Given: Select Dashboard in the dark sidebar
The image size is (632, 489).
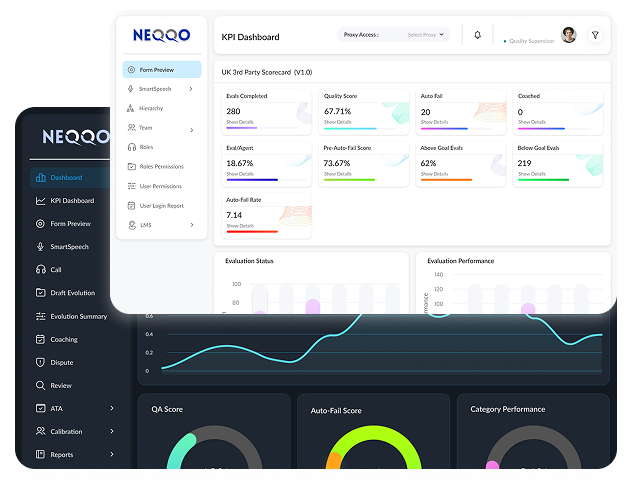Looking at the screenshot, I should (x=70, y=177).
